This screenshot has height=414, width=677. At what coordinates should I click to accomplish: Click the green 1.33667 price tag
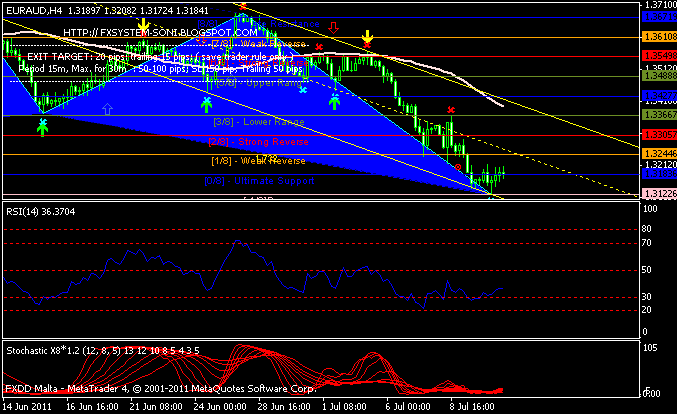pos(657,115)
